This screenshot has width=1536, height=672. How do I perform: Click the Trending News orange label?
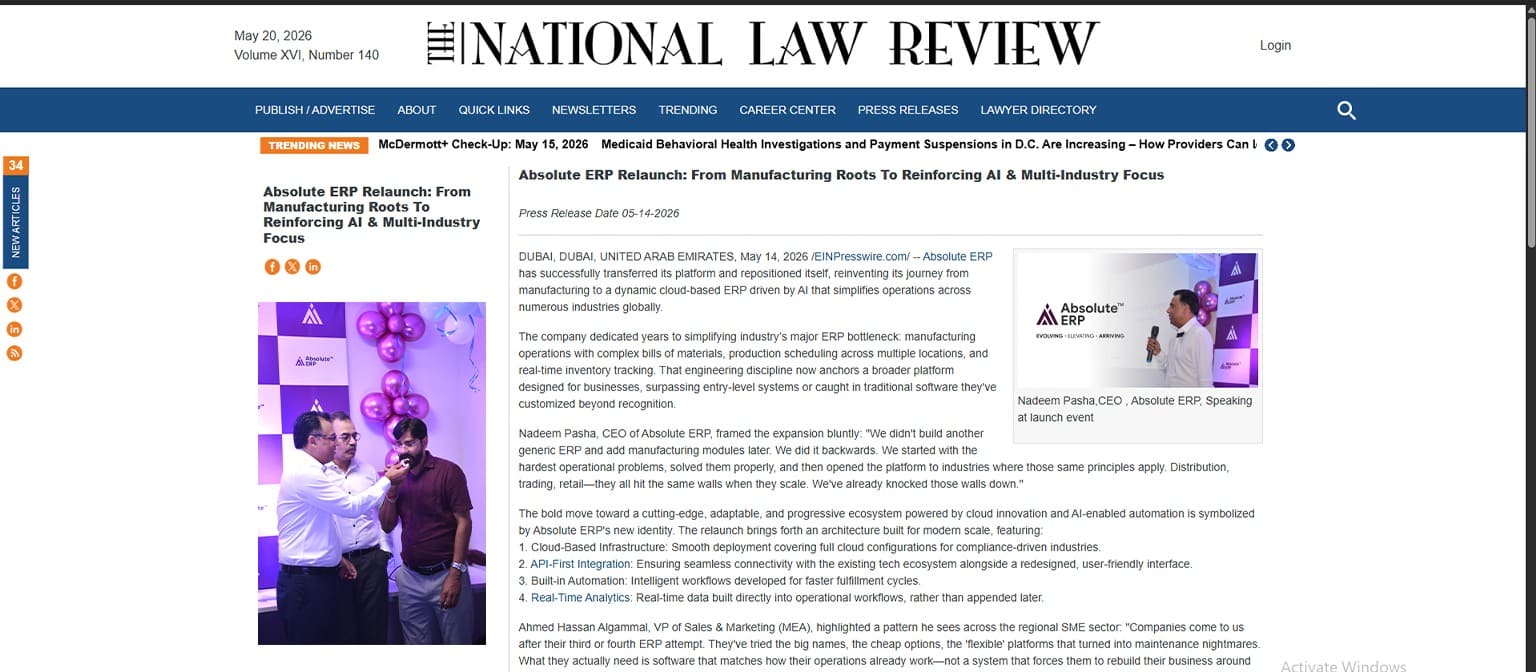tap(314, 145)
